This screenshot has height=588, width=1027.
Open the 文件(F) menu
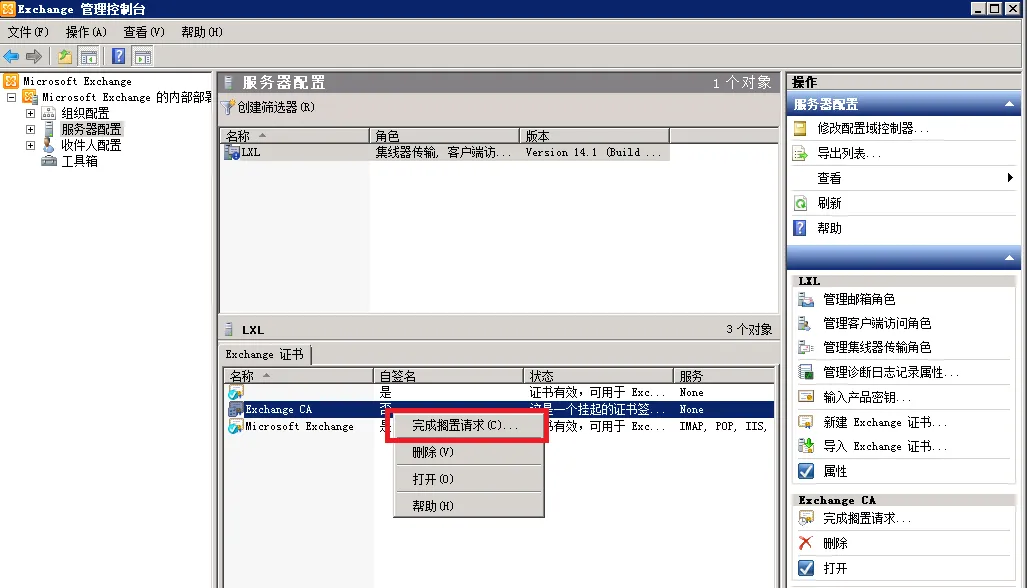coord(28,32)
